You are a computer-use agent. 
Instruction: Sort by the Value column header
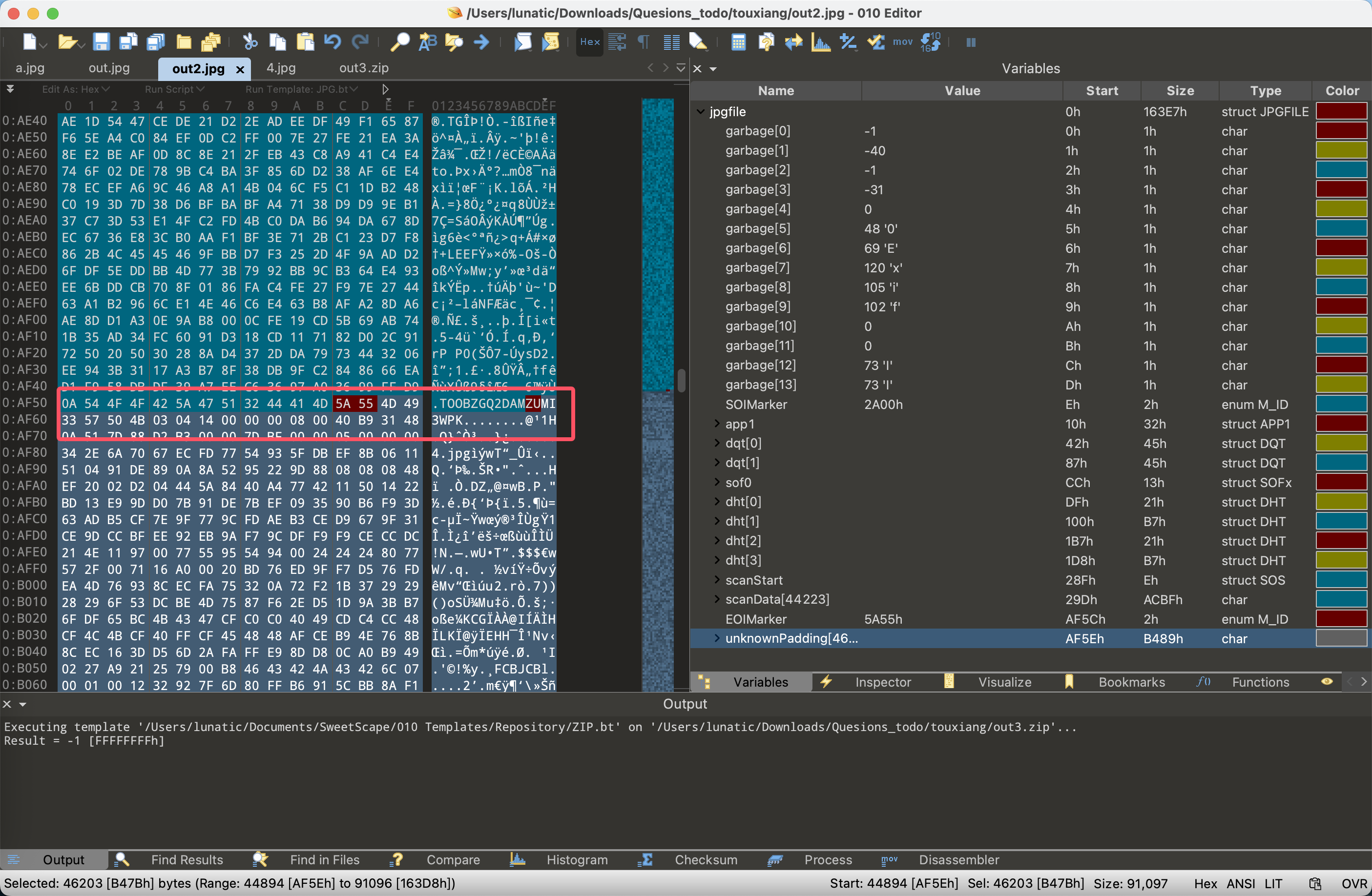[x=962, y=90]
